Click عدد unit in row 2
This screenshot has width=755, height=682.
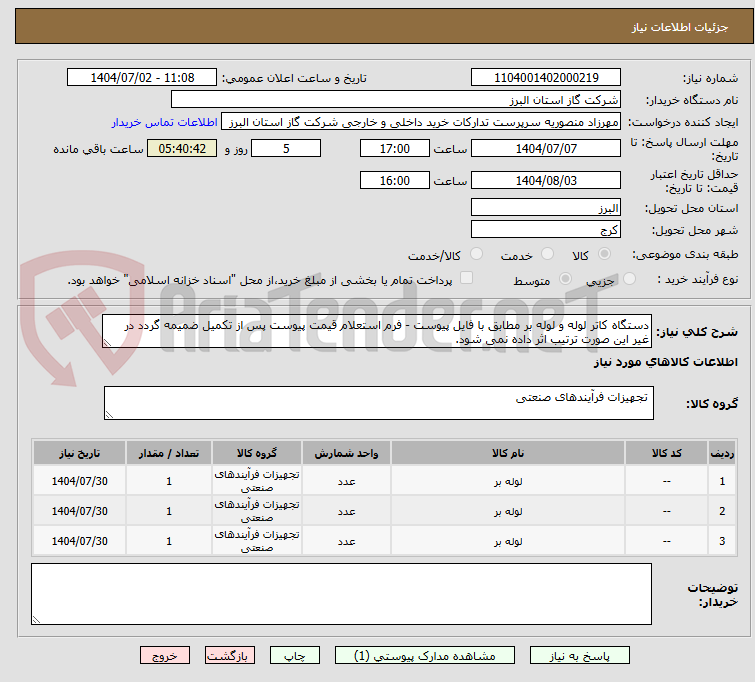(347, 511)
